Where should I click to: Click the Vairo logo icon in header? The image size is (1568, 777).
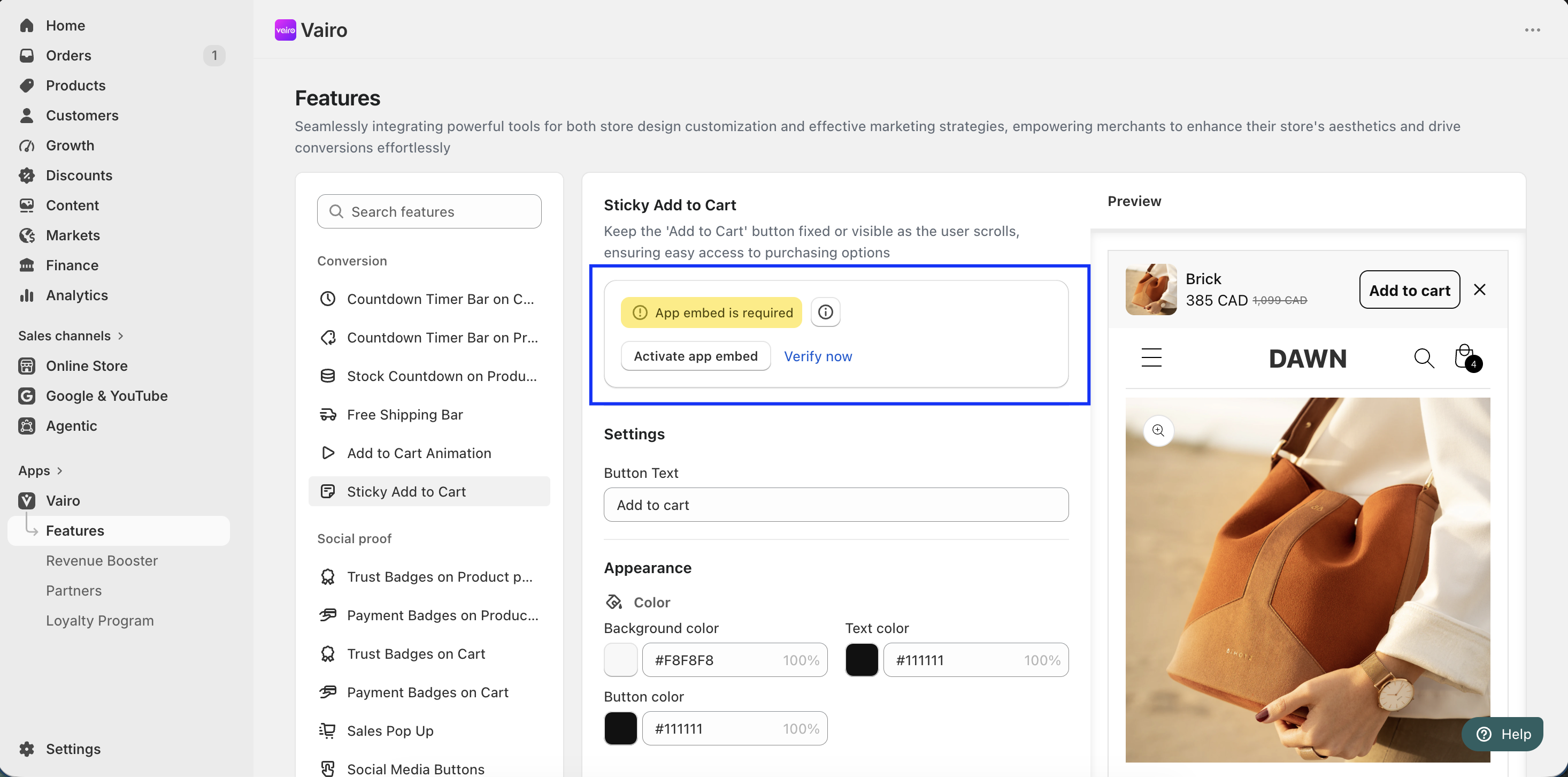click(285, 30)
